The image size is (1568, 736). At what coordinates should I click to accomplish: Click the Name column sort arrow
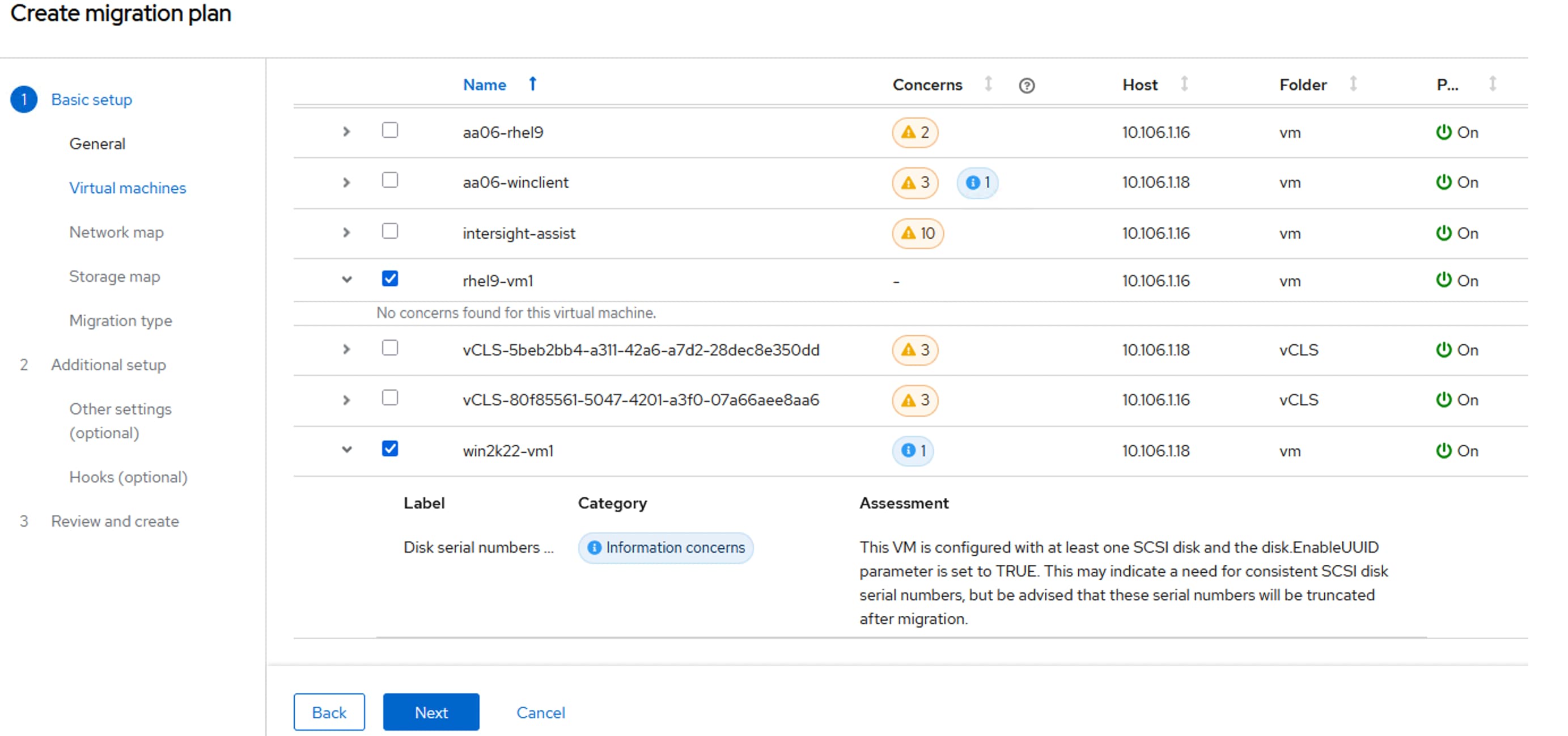click(x=533, y=83)
